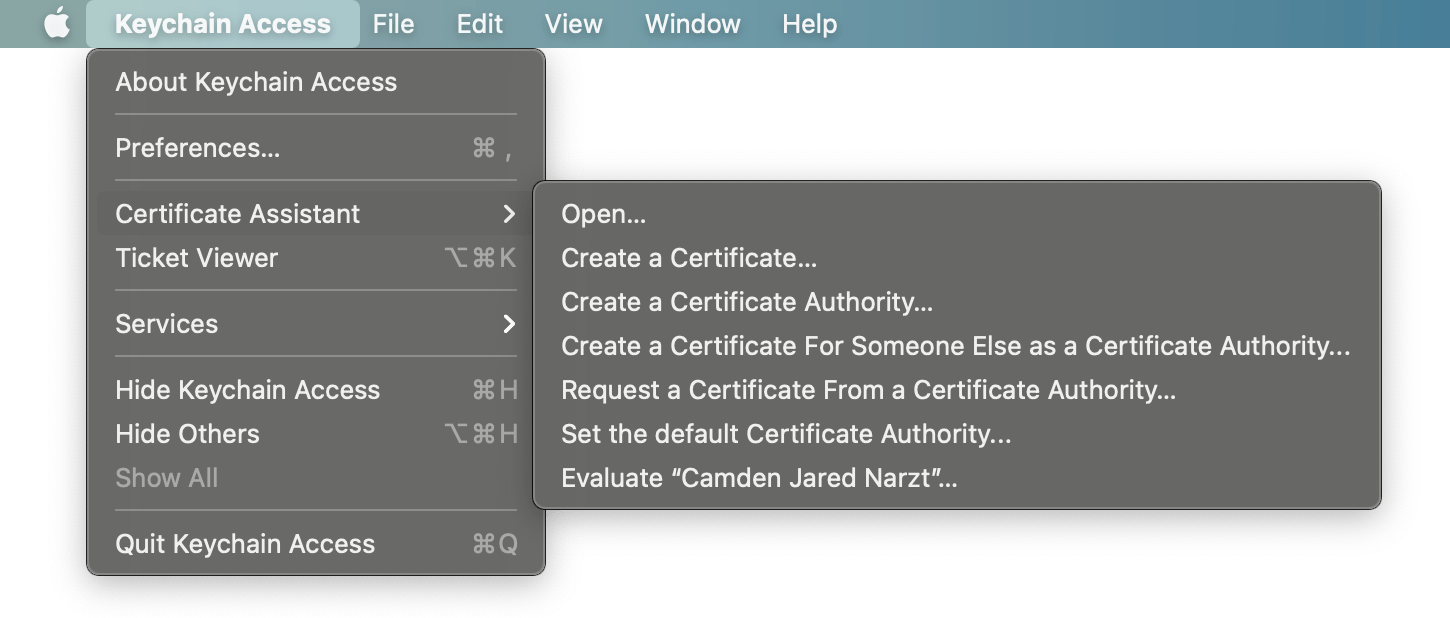The height and width of the screenshot is (618, 1450).
Task: Open the Apple logo menu
Action: click(57, 24)
